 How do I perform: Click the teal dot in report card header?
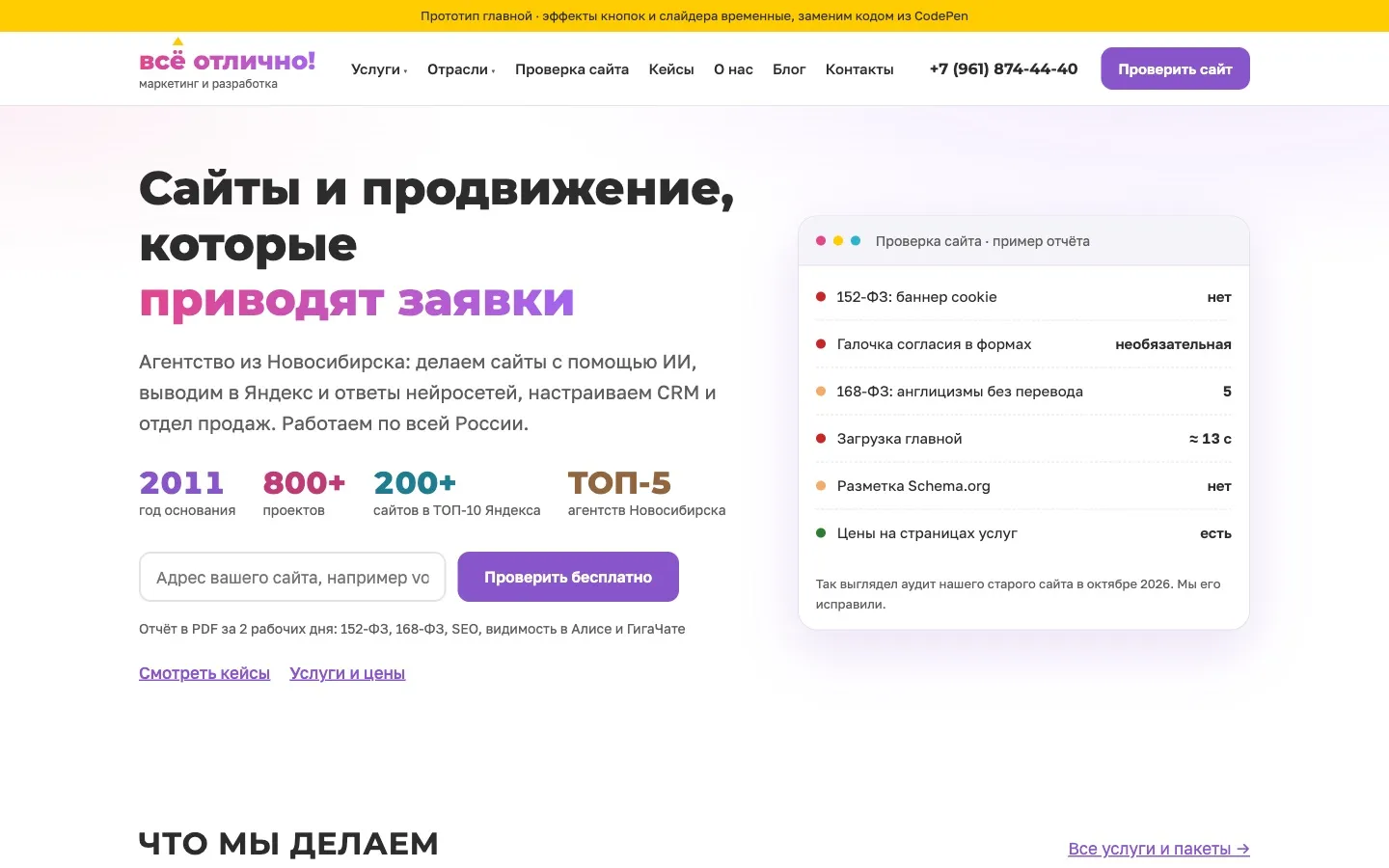[x=856, y=241]
